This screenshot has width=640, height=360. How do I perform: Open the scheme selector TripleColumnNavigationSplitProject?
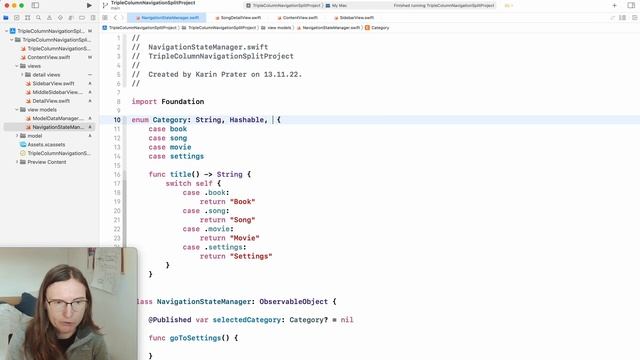tap(283, 5)
